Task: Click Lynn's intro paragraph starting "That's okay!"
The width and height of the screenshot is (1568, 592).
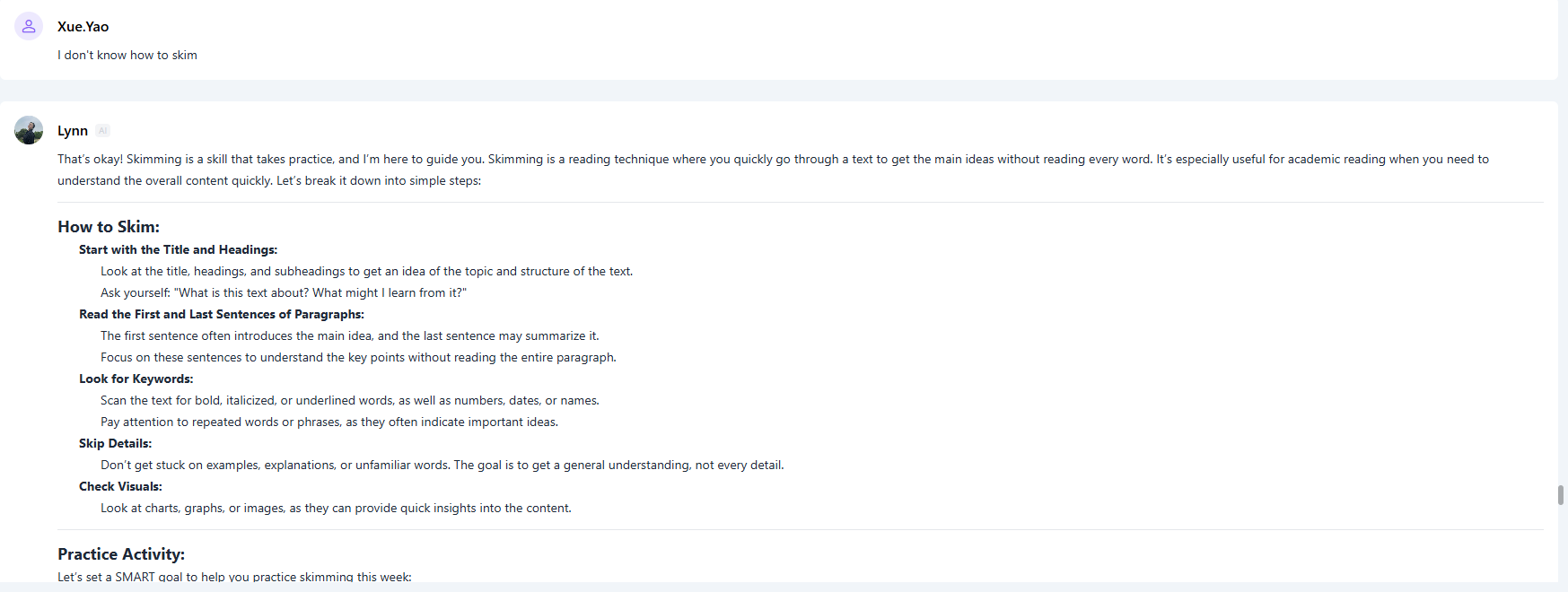Action: (x=772, y=170)
